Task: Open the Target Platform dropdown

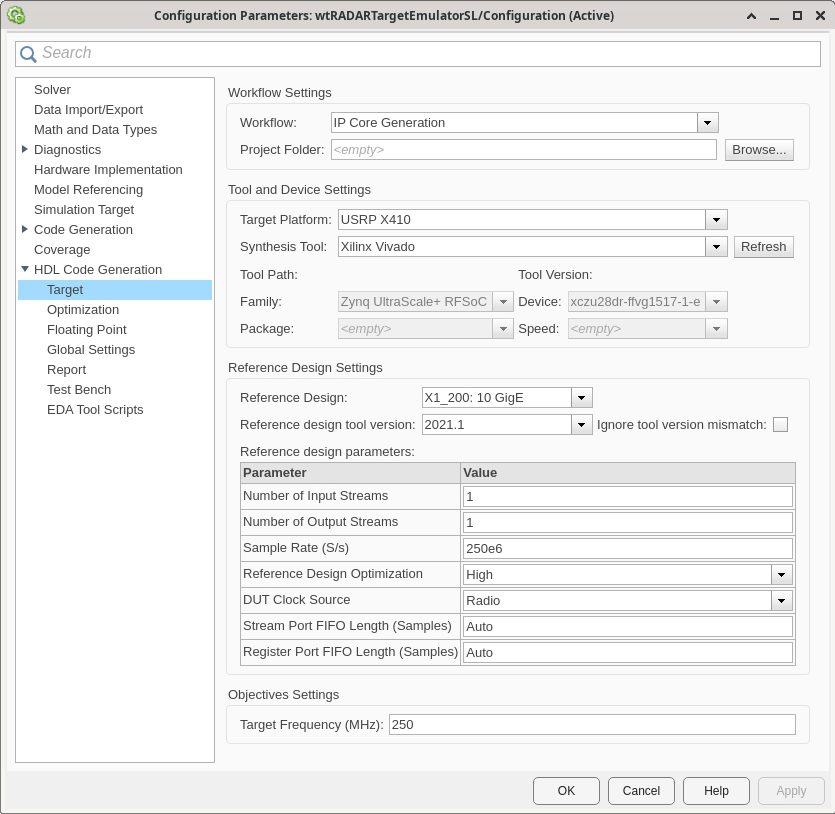Action: [716, 219]
